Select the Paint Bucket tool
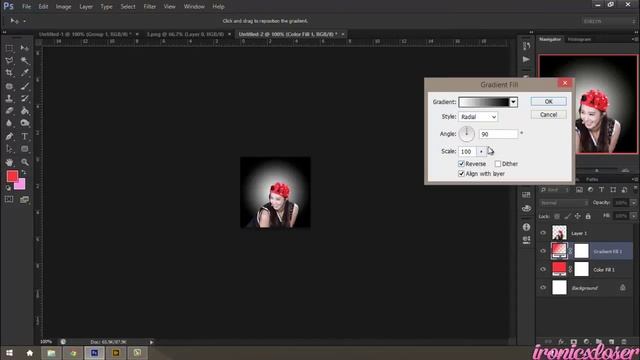 pos(24,111)
